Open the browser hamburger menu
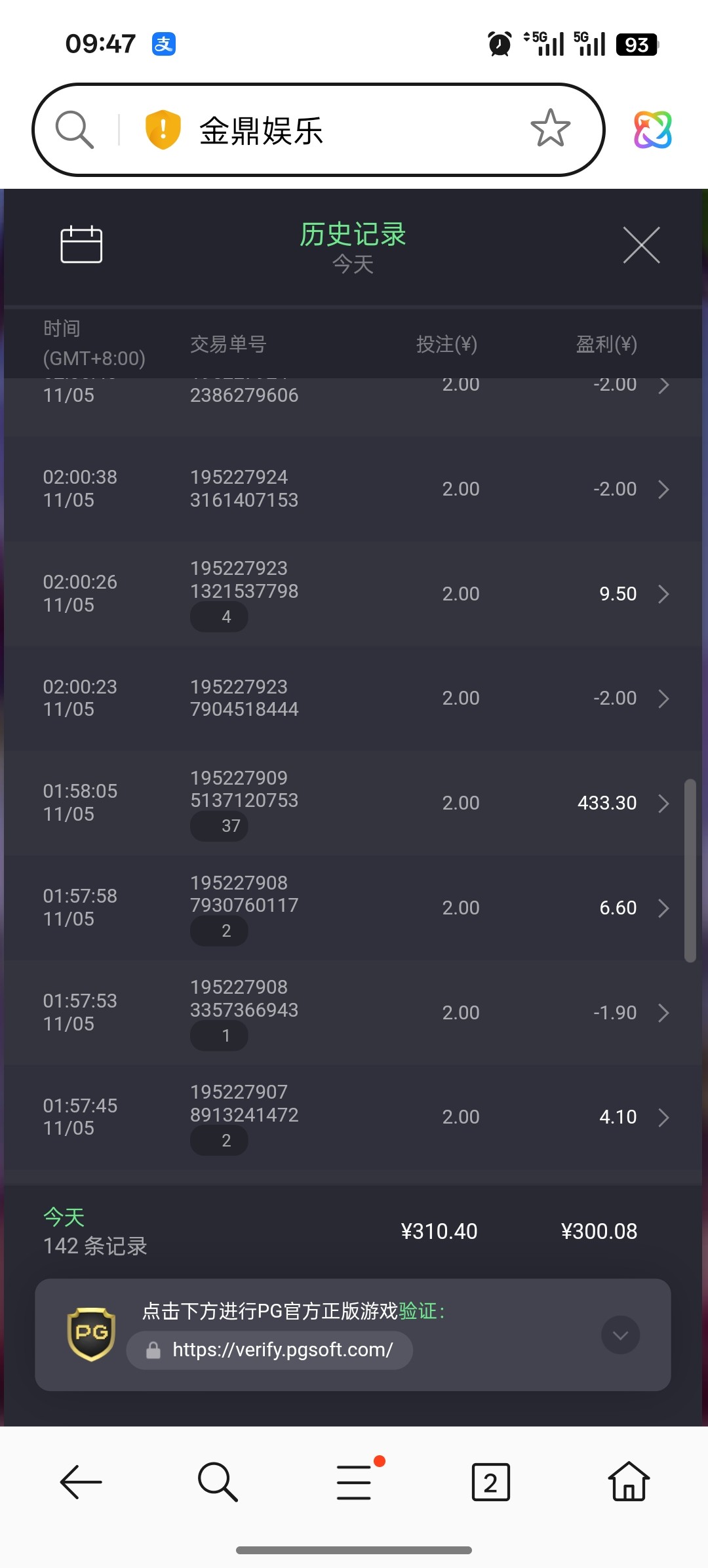This screenshot has width=708, height=1568. click(354, 1481)
